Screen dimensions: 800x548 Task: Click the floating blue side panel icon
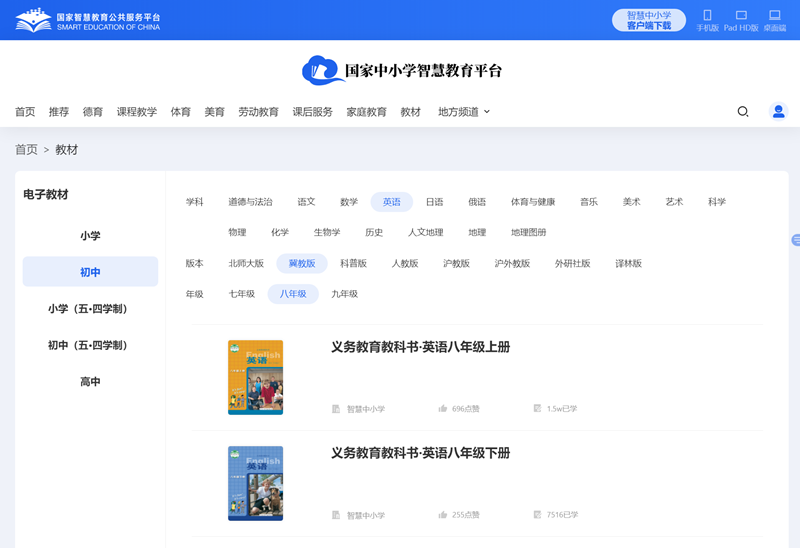(796, 240)
